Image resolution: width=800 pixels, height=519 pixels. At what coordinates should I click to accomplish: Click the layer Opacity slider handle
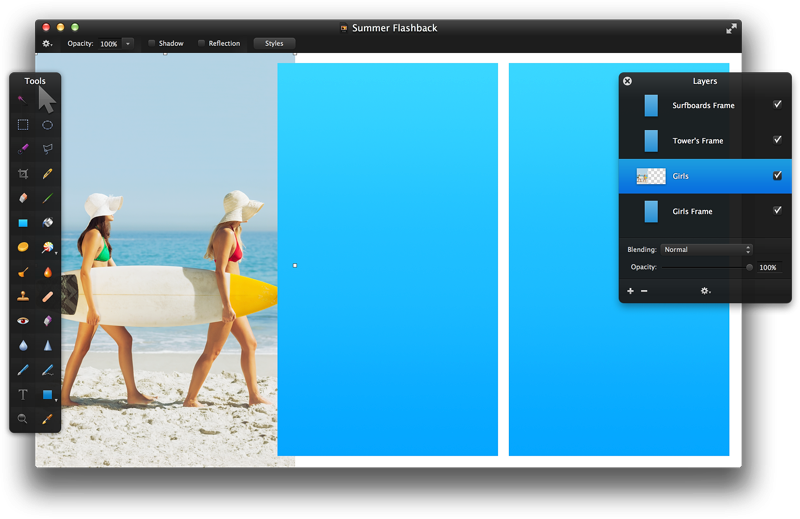749,267
